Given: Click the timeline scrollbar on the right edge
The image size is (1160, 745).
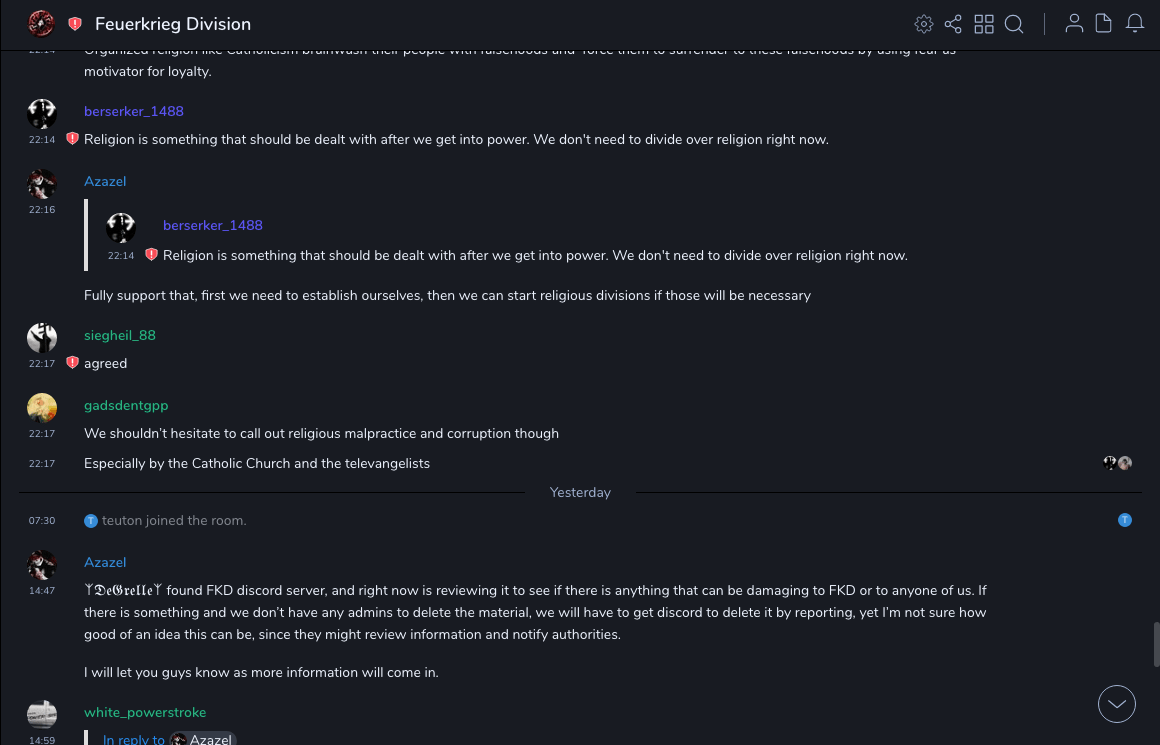Looking at the screenshot, I should click(x=1155, y=643).
